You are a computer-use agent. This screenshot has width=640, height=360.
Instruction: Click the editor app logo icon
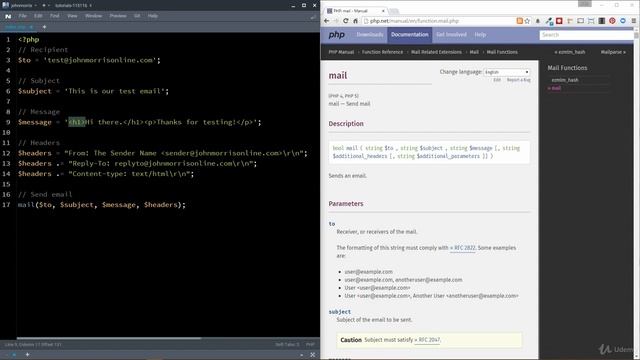point(8,16)
